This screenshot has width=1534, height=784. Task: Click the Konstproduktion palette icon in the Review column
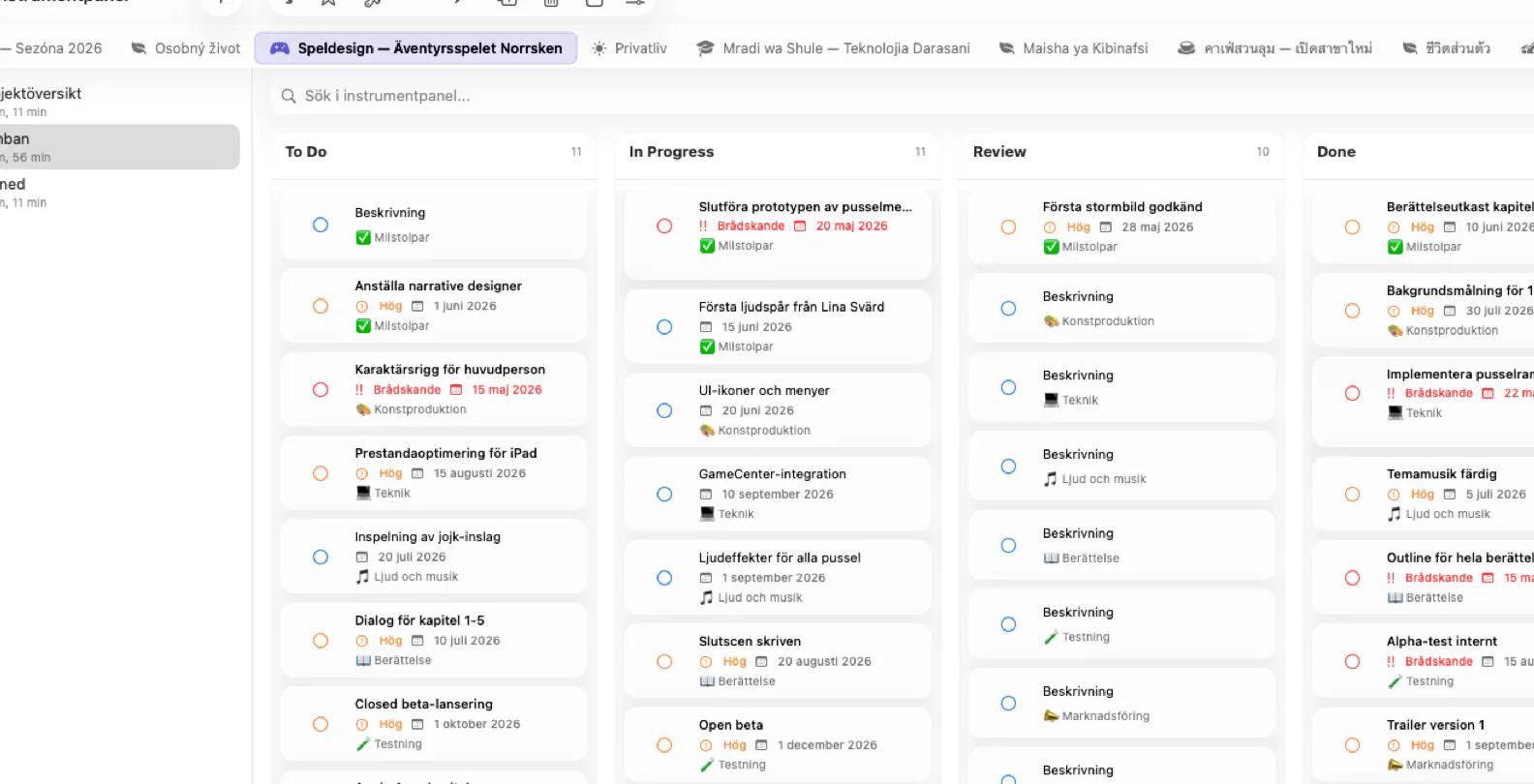click(x=1051, y=320)
